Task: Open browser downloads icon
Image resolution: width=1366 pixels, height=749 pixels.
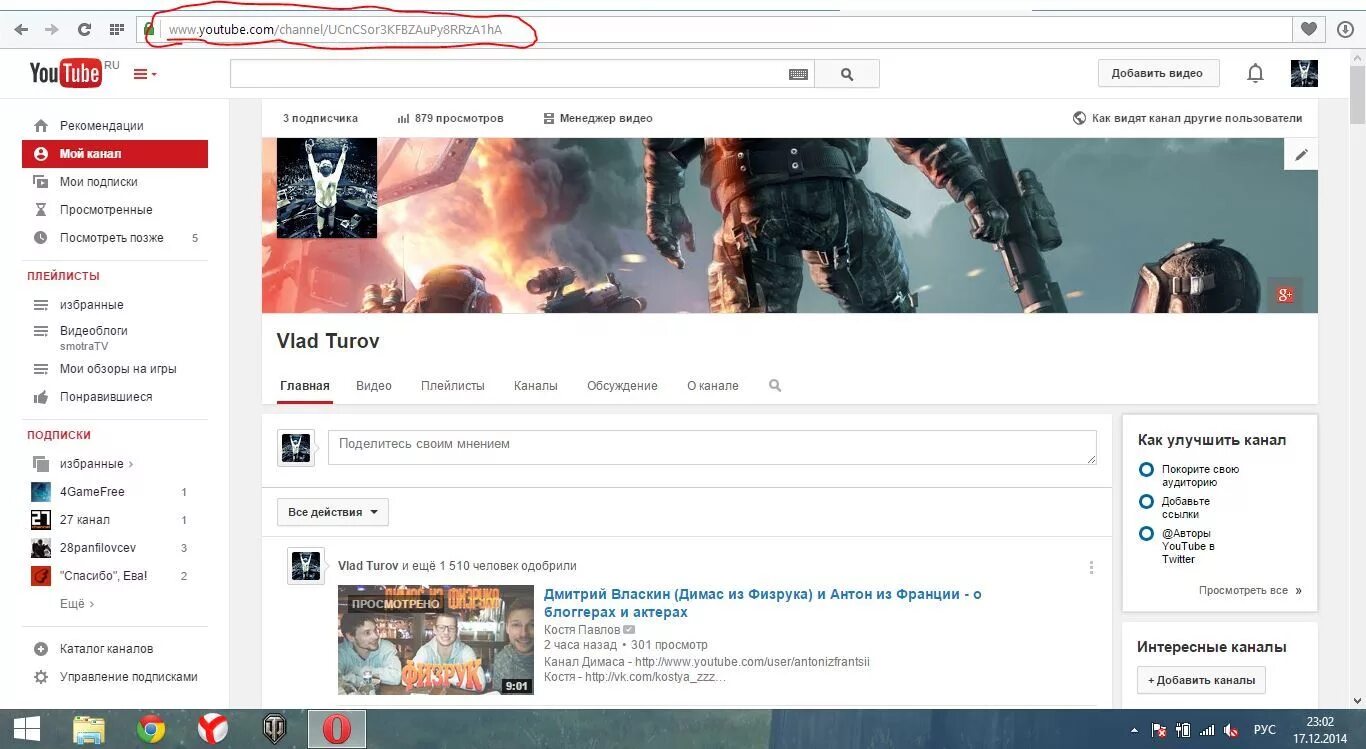Action: pos(1345,30)
